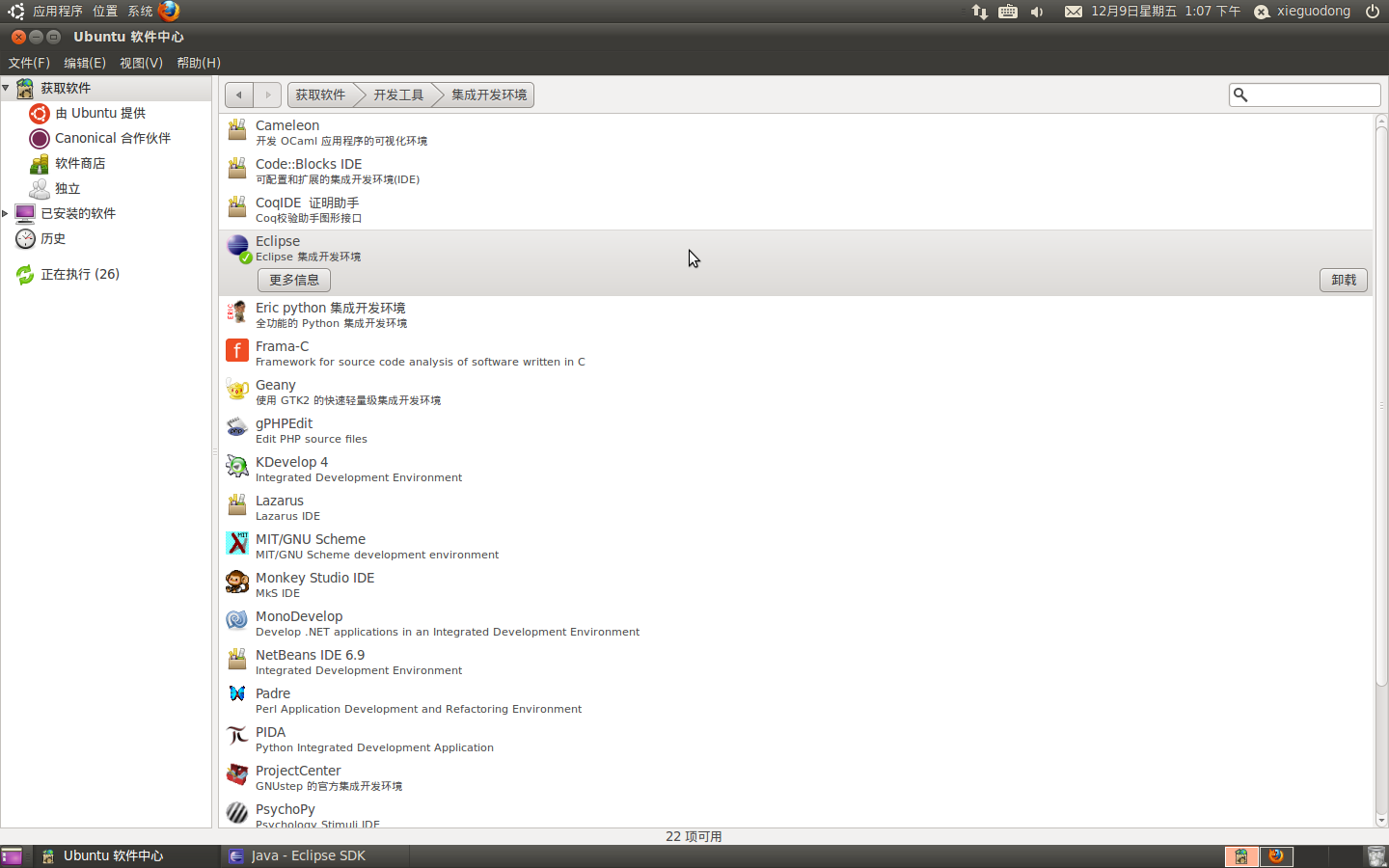
Task: Open the 系统 panel menu
Action: coord(140,12)
